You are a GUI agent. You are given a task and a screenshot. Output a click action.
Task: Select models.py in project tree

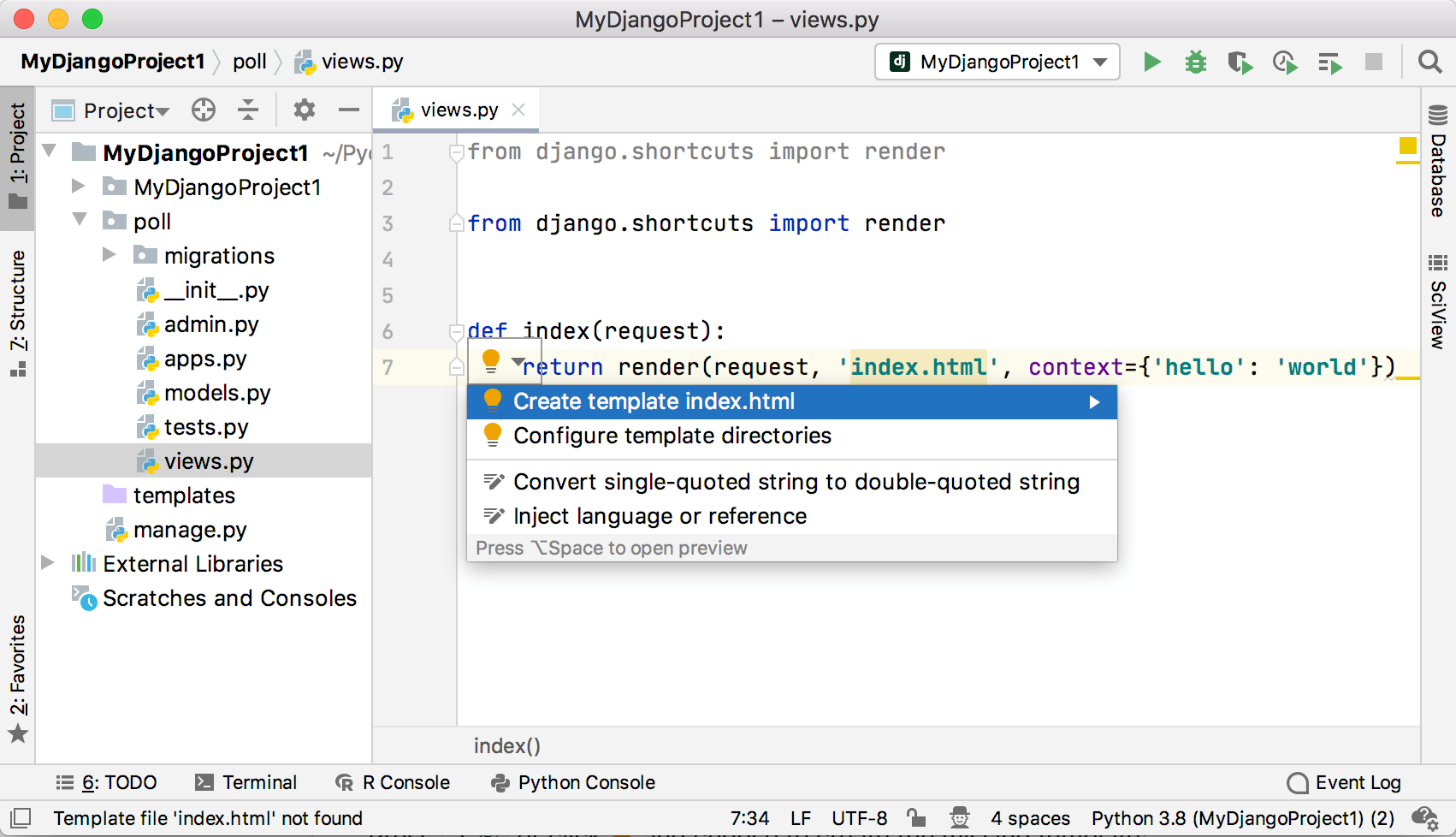click(x=216, y=393)
